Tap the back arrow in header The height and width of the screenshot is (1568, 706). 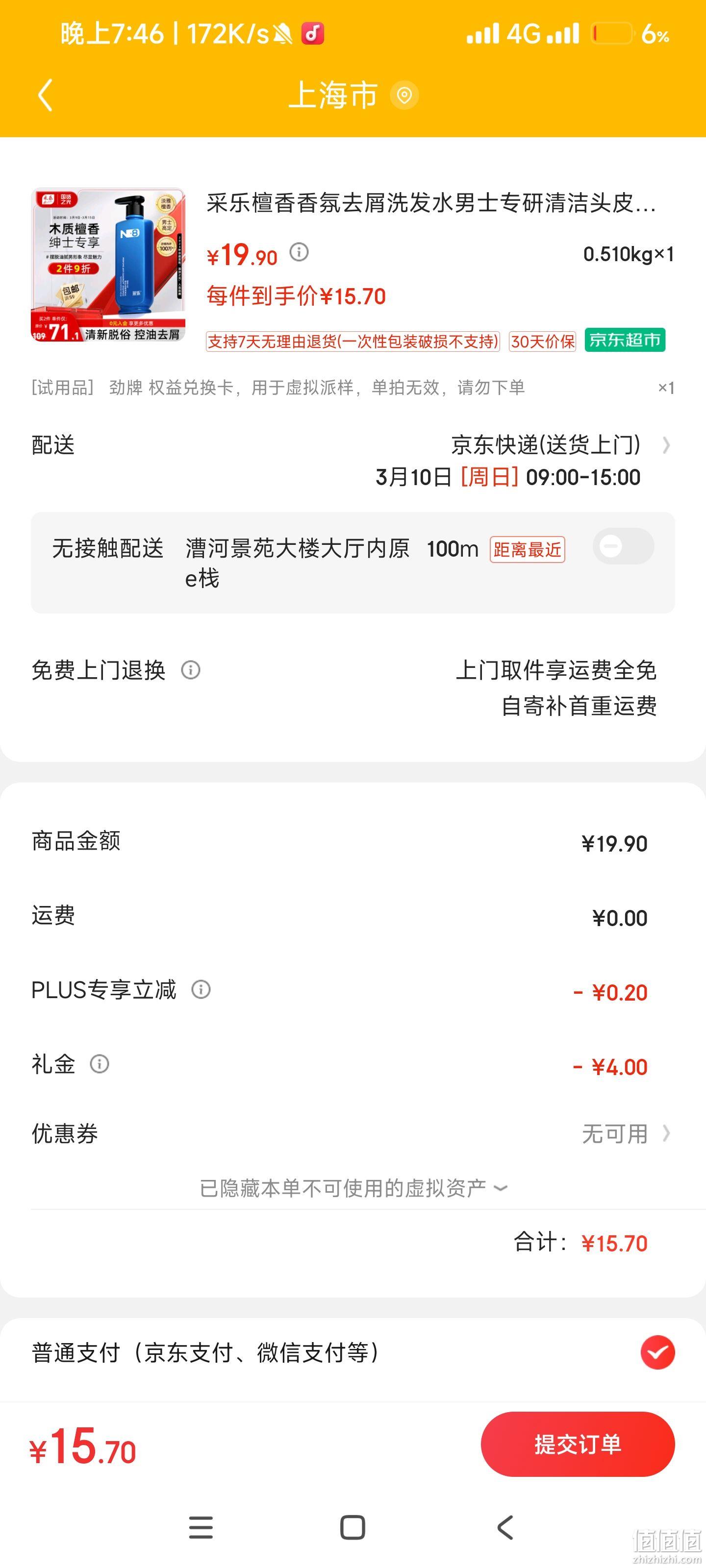46,95
